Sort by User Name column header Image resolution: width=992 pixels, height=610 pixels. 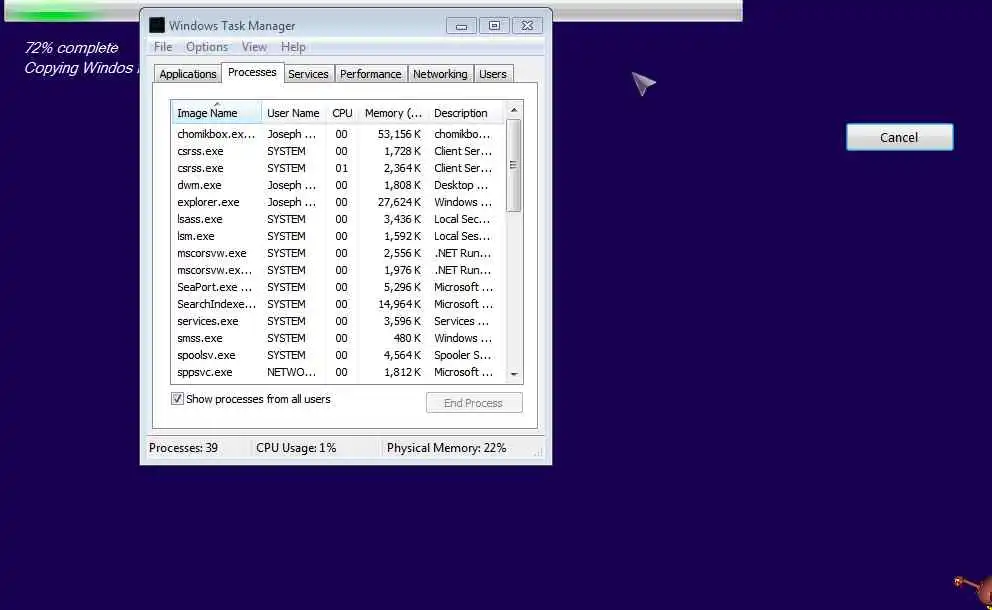click(293, 113)
